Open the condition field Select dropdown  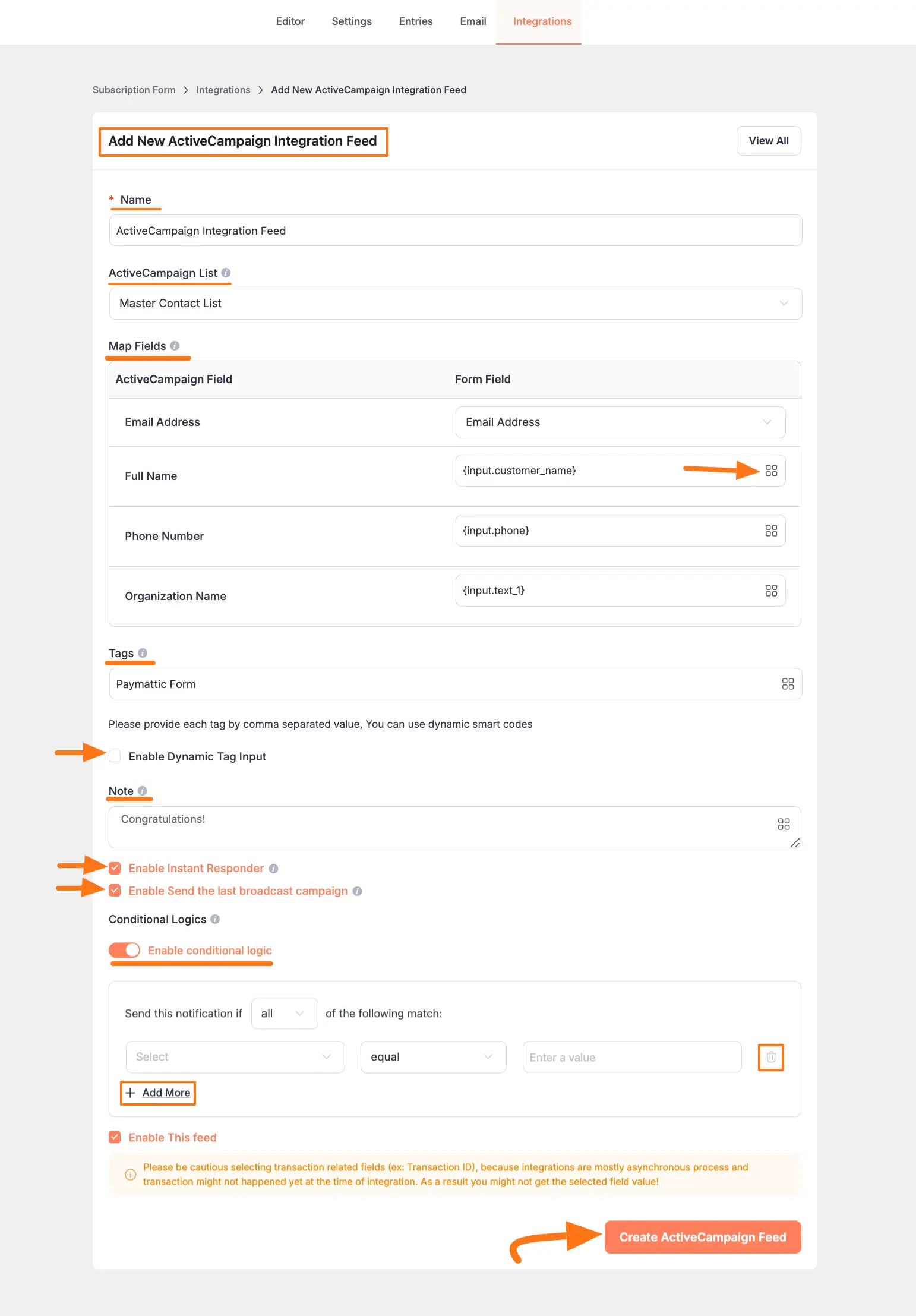click(235, 1057)
